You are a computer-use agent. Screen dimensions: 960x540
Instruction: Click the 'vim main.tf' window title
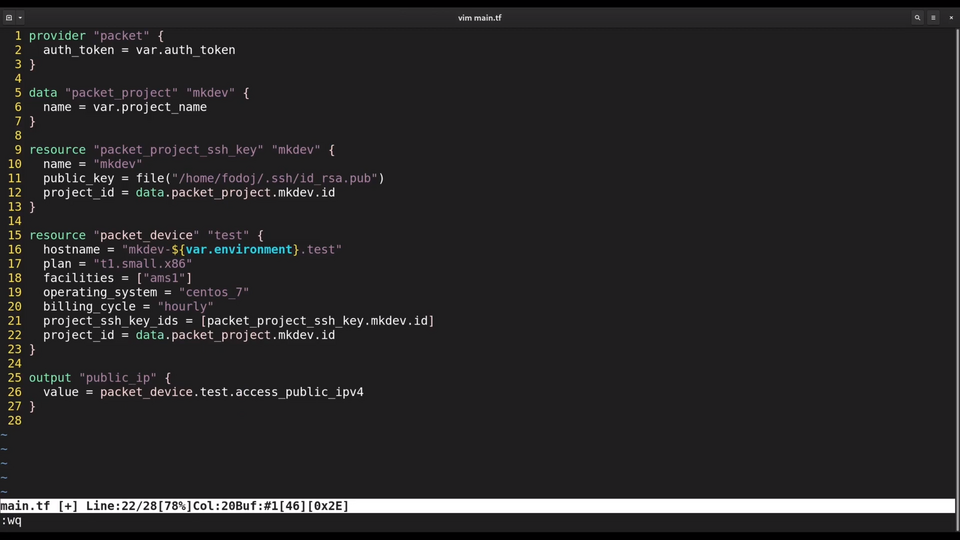(x=479, y=18)
